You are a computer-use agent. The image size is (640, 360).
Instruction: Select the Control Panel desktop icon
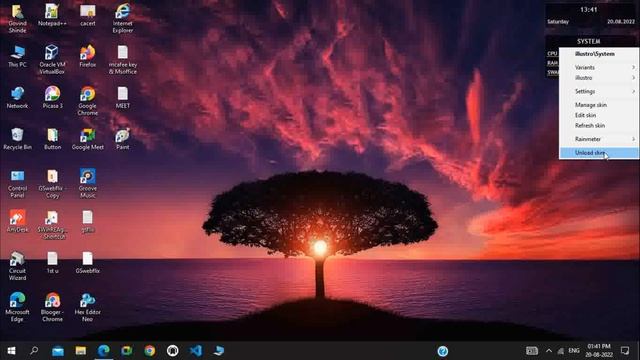(17, 184)
